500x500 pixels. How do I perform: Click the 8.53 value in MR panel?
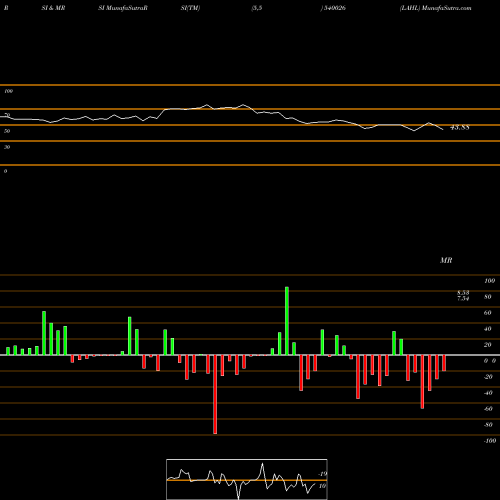463,293
